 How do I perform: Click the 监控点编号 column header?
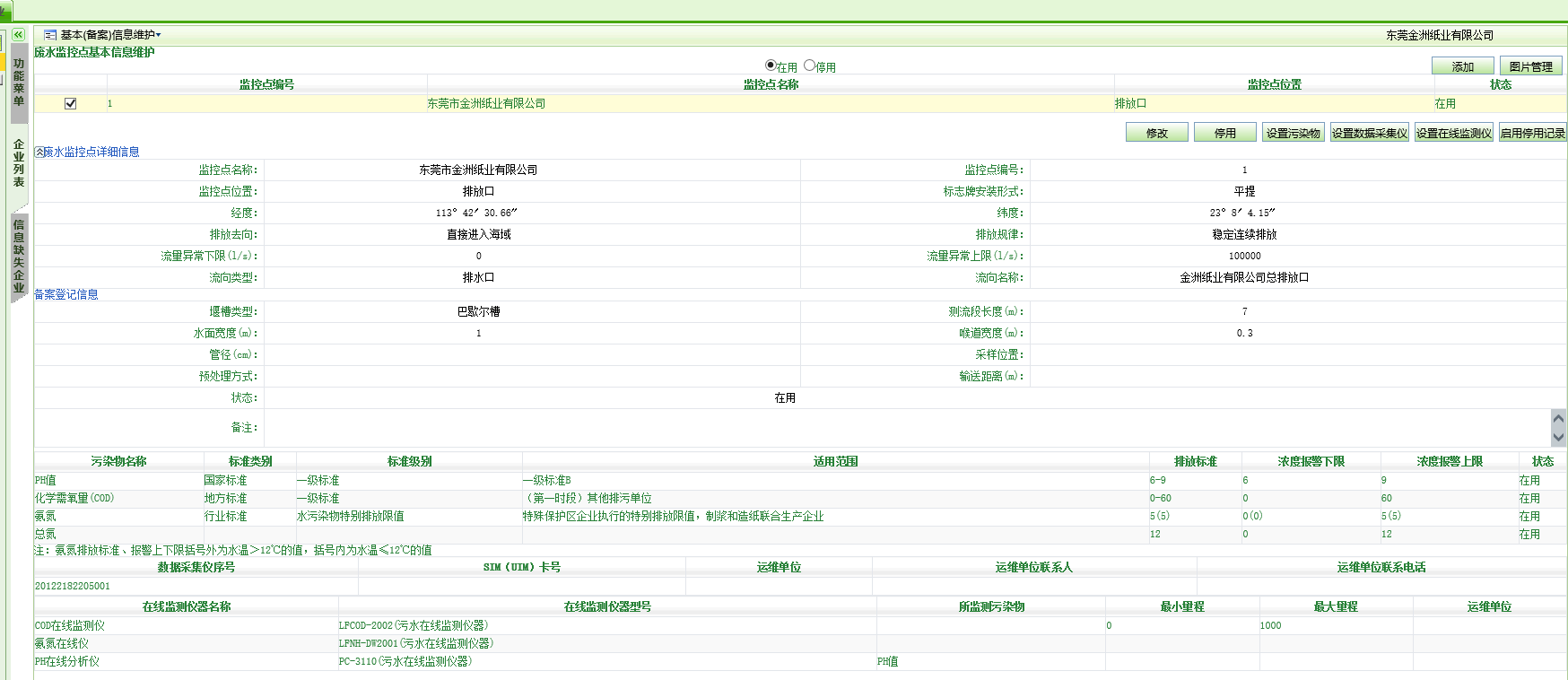click(x=266, y=84)
